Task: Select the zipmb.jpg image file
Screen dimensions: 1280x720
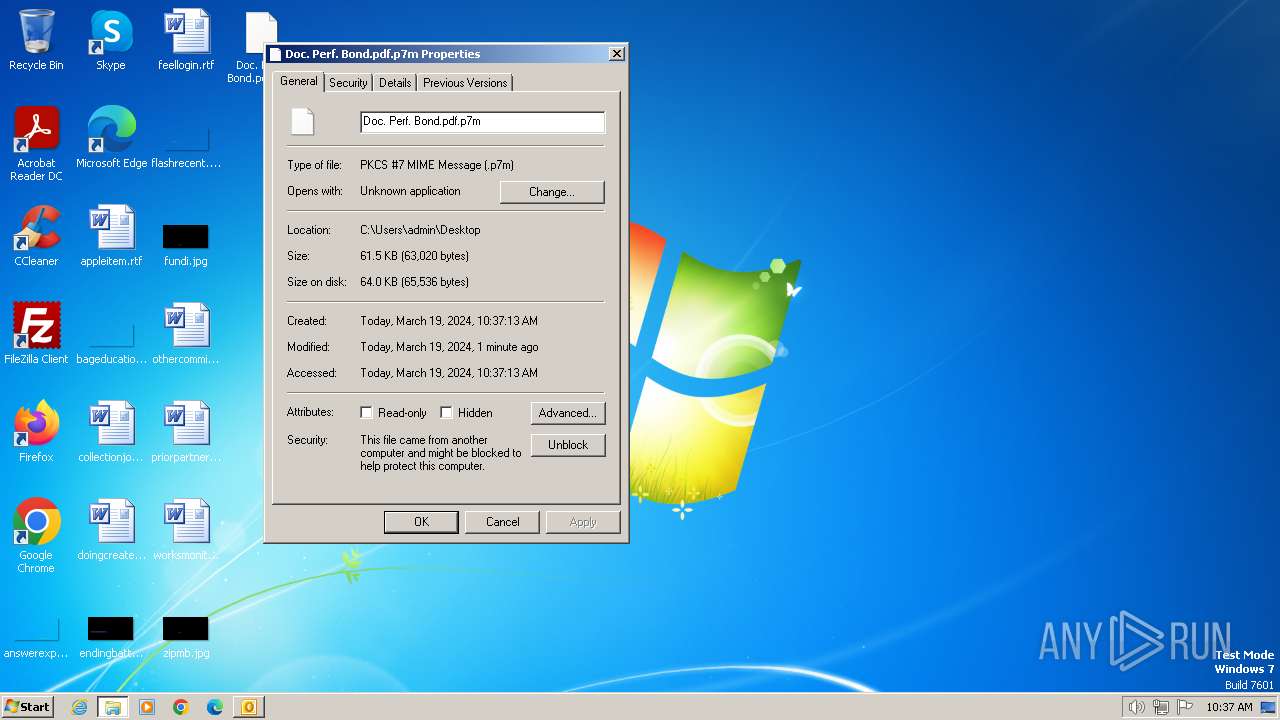Action: [186, 638]
